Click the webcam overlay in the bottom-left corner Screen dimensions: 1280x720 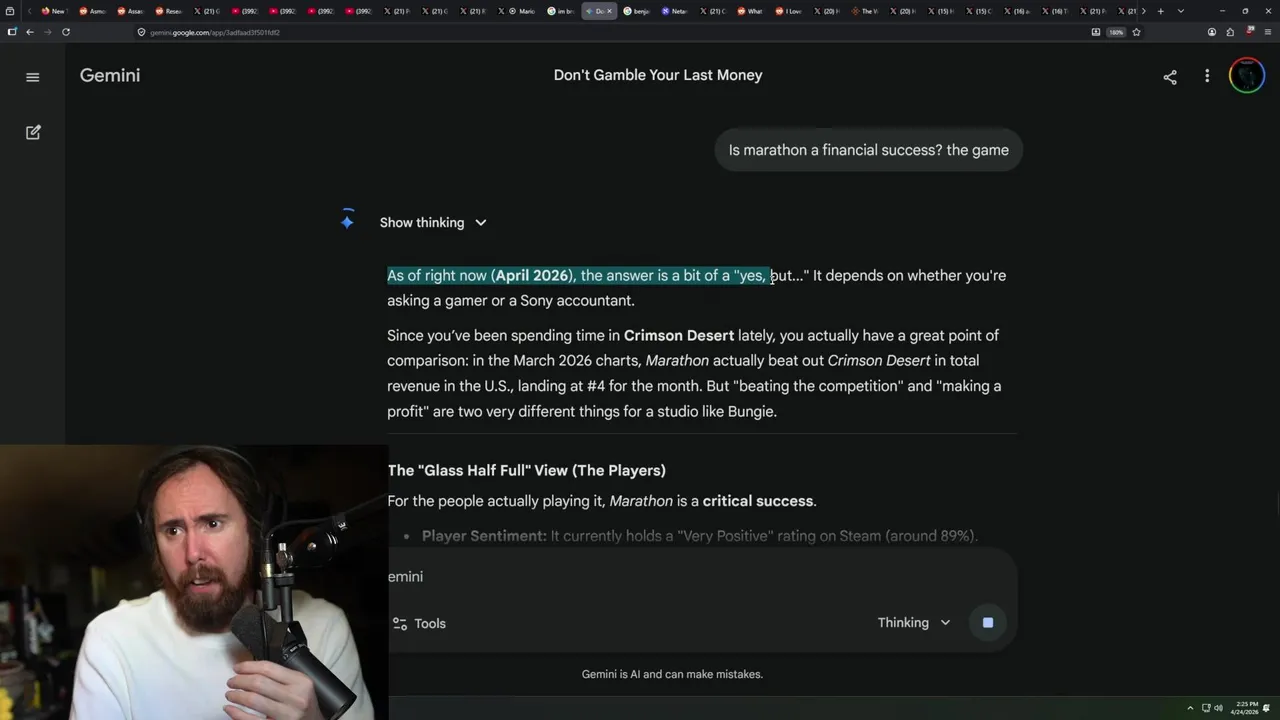click(x=194, y=582)
